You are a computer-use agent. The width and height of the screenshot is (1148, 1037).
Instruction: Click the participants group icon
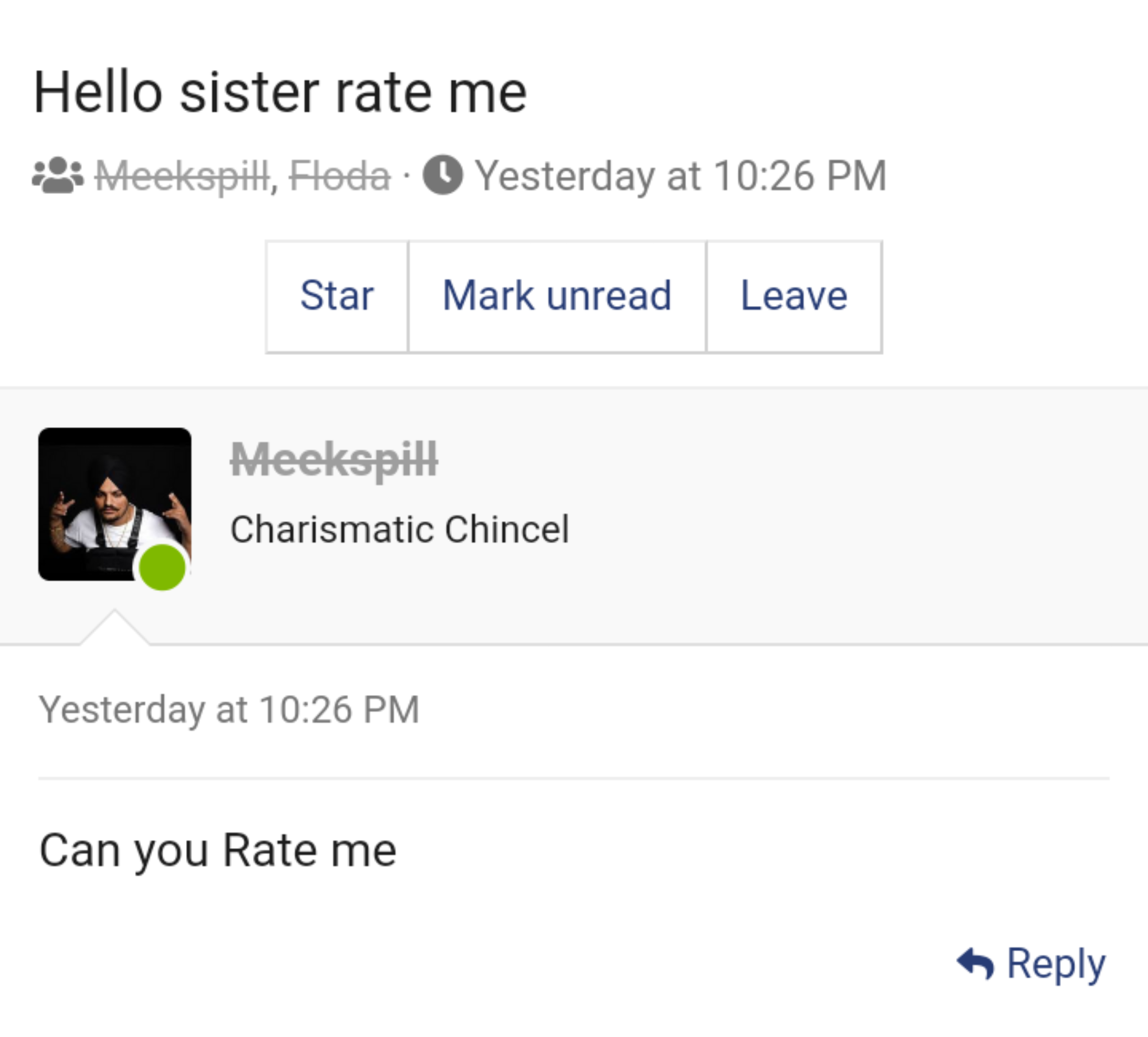[x=58, y=175]
